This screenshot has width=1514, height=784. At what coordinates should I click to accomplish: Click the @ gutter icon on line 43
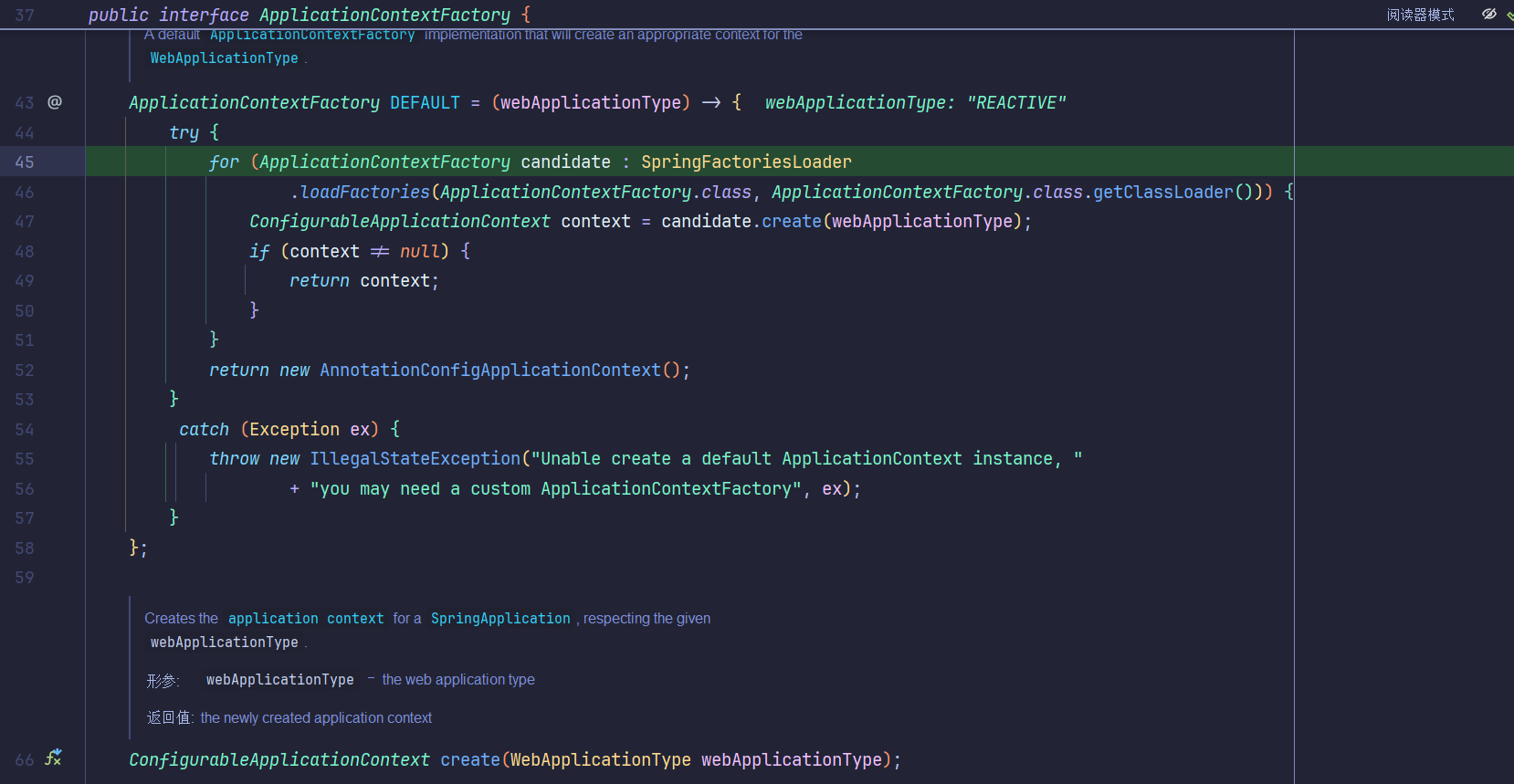tap(55, 102)
